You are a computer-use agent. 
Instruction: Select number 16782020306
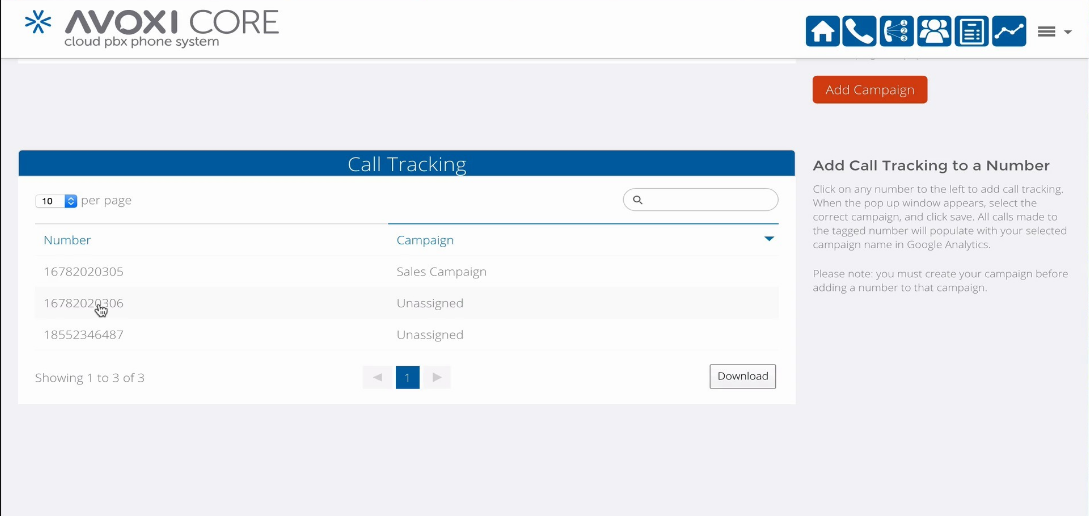point(83,303)
